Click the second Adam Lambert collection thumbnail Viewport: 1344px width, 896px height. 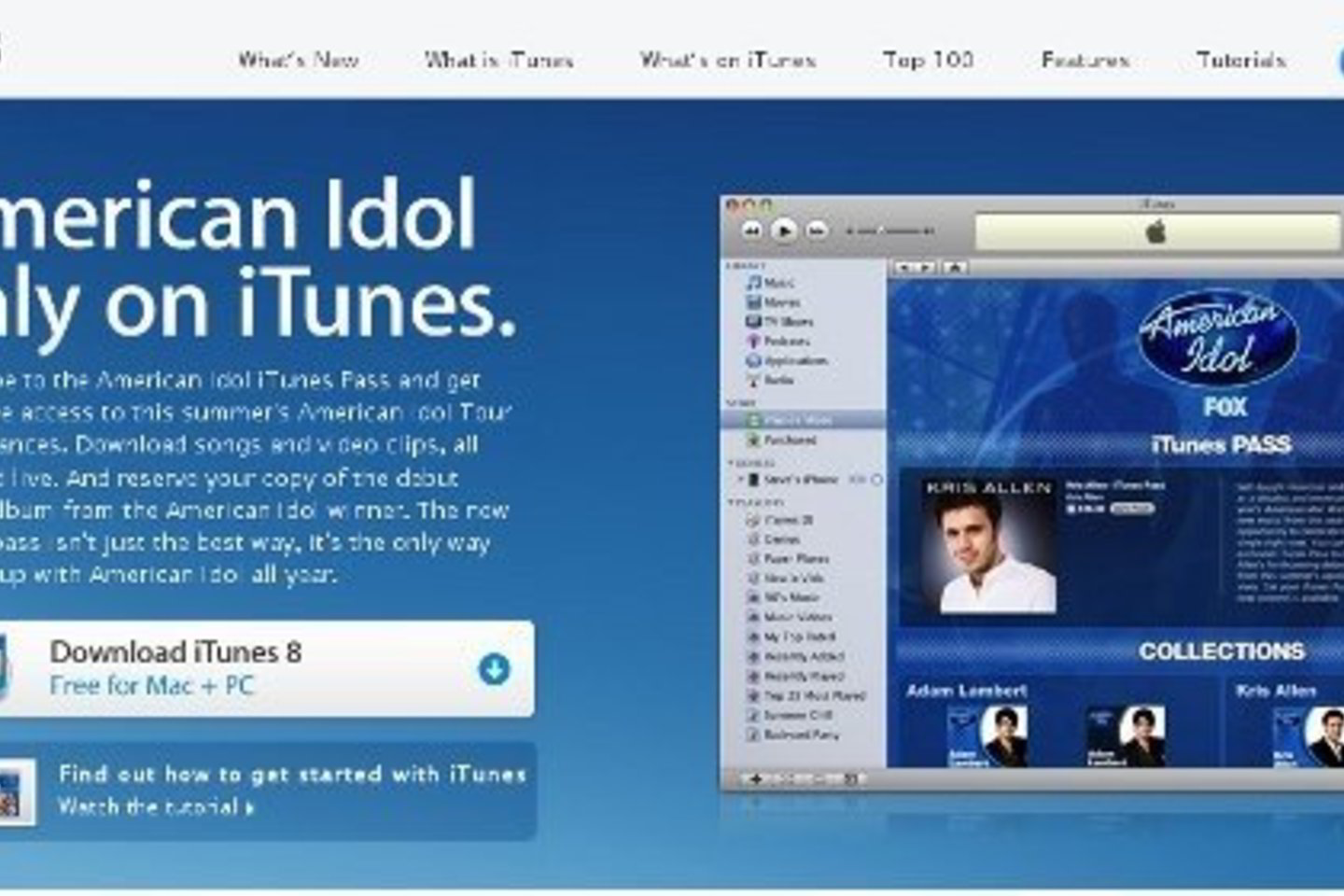tap(1127, 736)
